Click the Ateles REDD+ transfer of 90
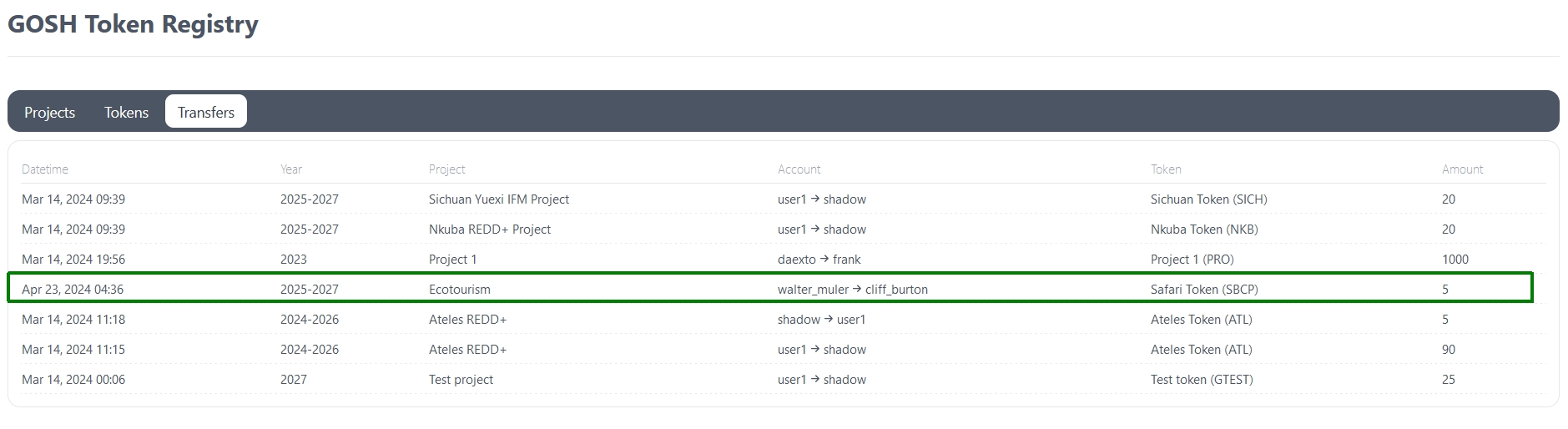The height and width of the screenshot is (429, 1568). click(467, 350)
